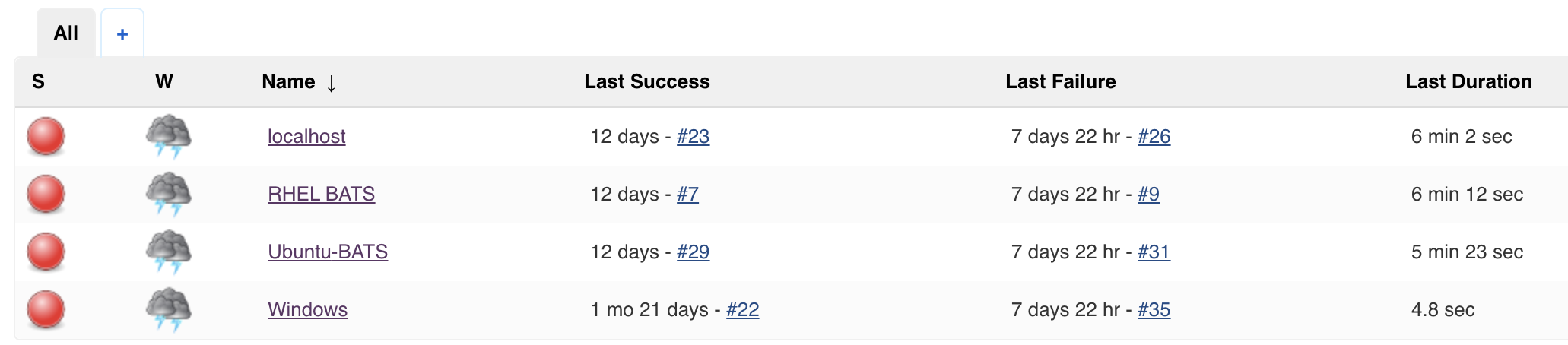Click the red status ball for Ubuntu-BATS
Screen dimensions: 1568x345
(46, 252)
